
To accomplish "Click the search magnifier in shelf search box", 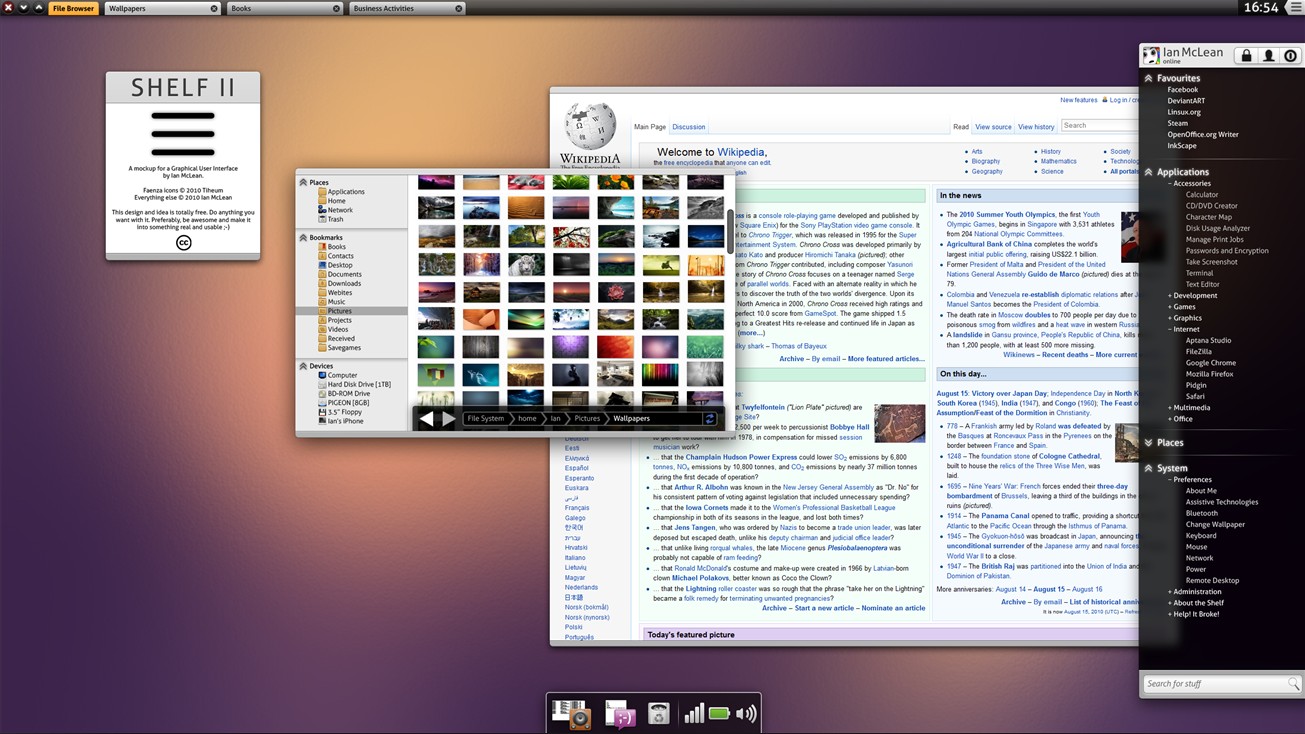I will [1293, 684].
